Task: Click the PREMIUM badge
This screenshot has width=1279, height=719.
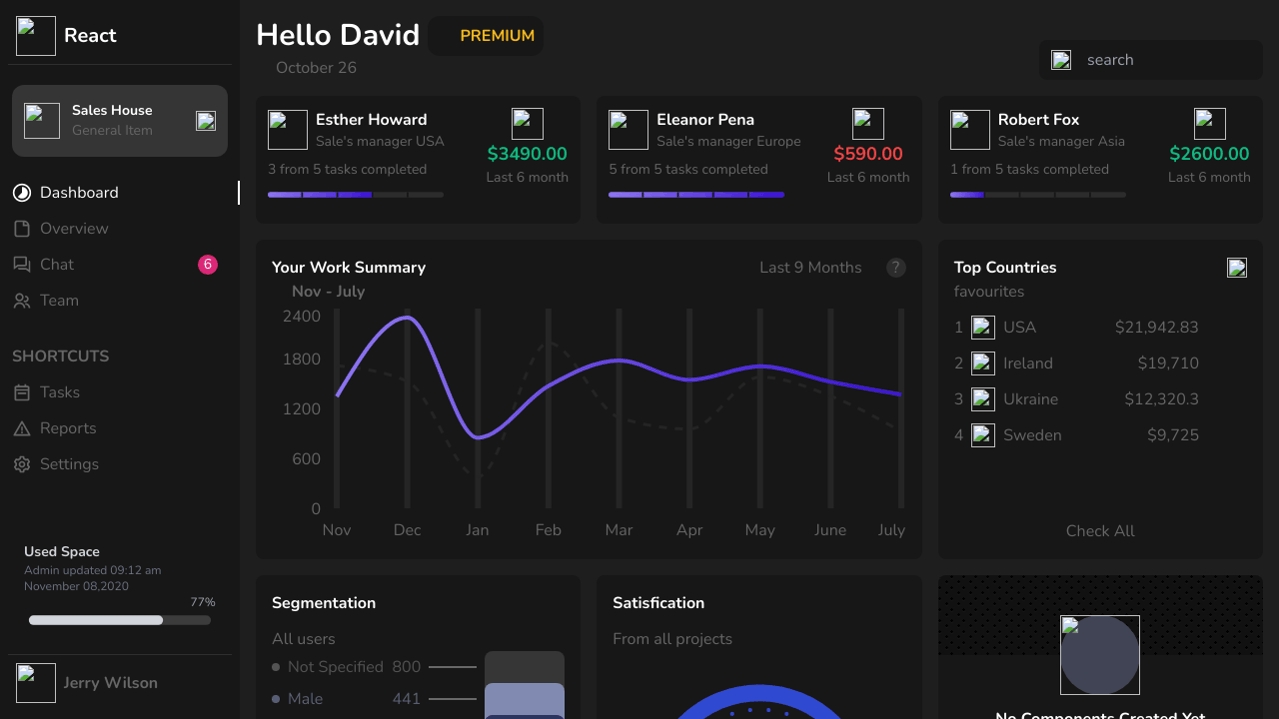Action: 487,36
